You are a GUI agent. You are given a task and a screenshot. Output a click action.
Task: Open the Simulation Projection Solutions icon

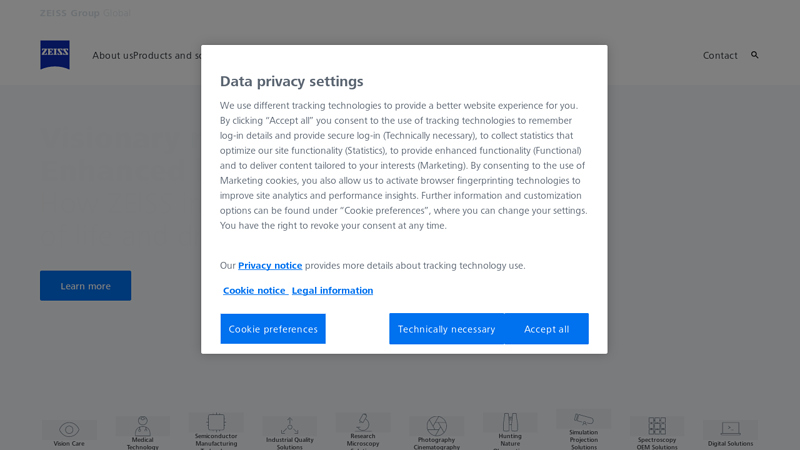[x=583, y=419]
